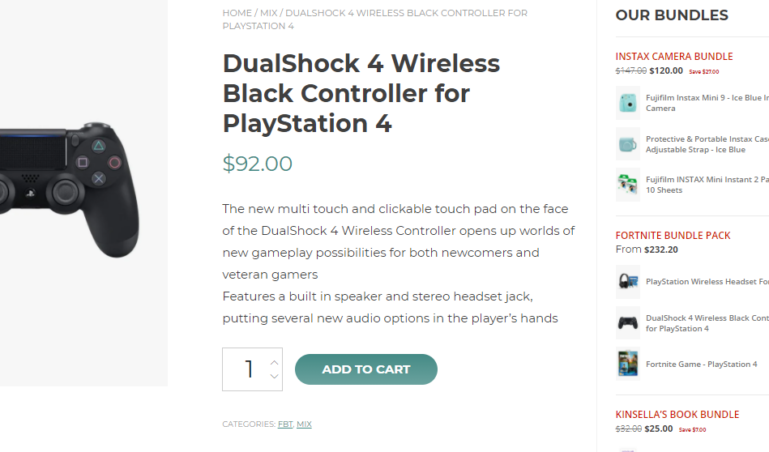Click the Instax case thumbnail icon
The width and height of the screenshot is (769, 452).
click(628, 144)
